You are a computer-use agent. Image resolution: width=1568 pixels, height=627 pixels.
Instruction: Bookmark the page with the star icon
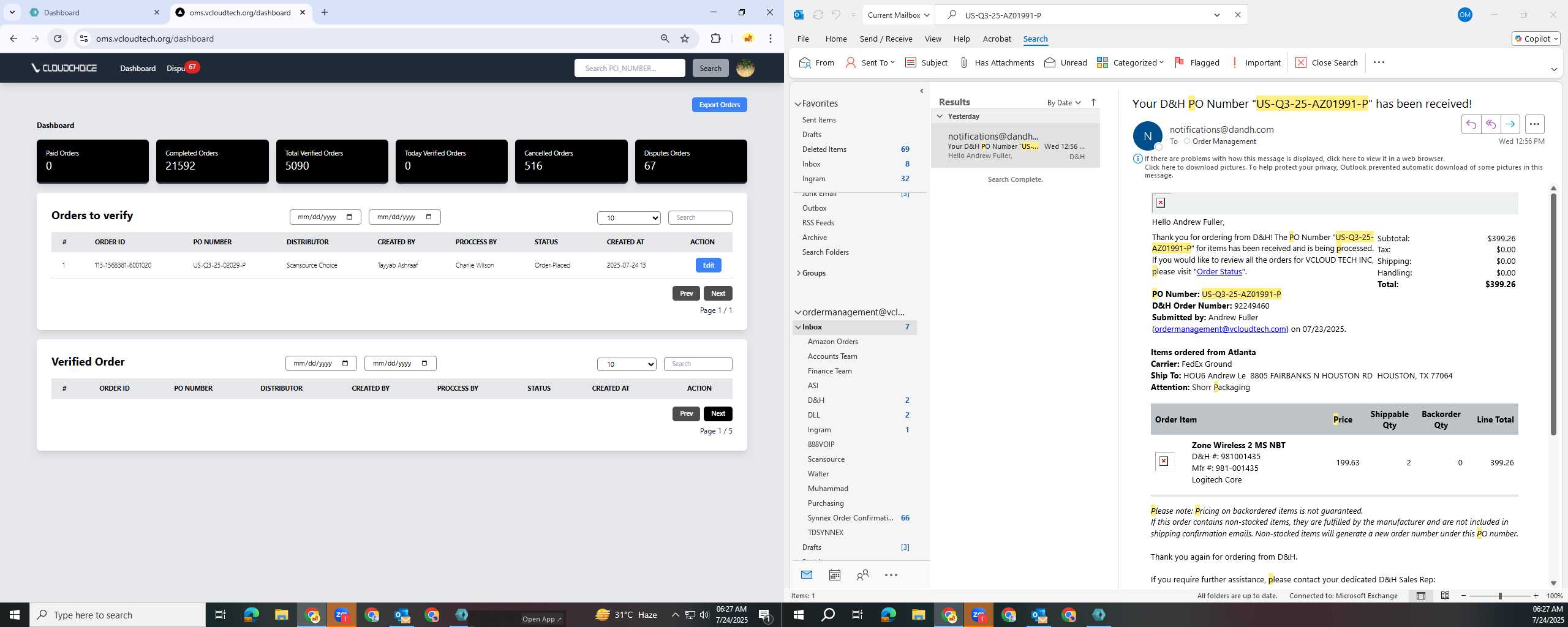pos(685,39)
